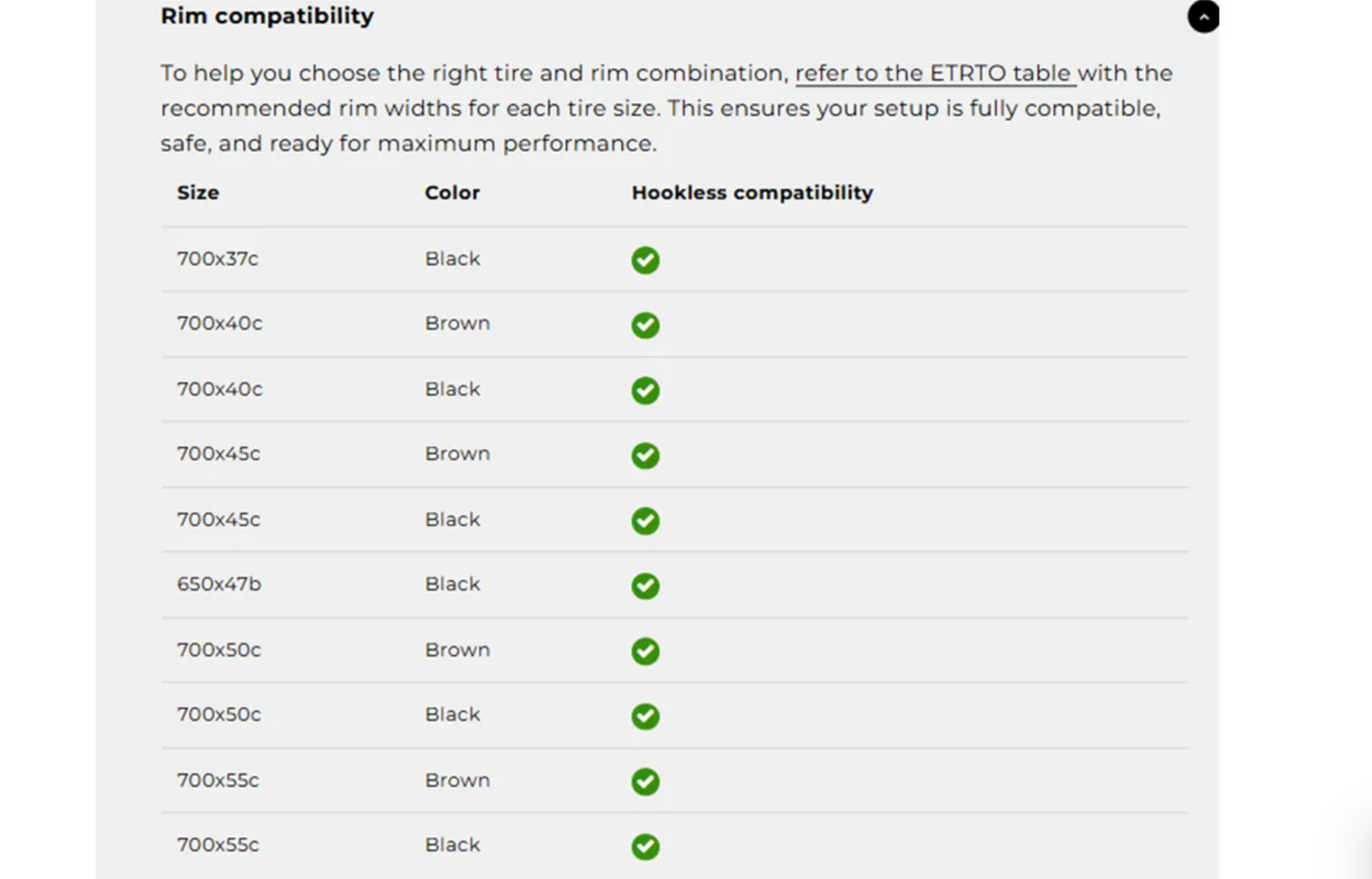Click the green checkmark for 700x50c Black

tap(646, 717)
